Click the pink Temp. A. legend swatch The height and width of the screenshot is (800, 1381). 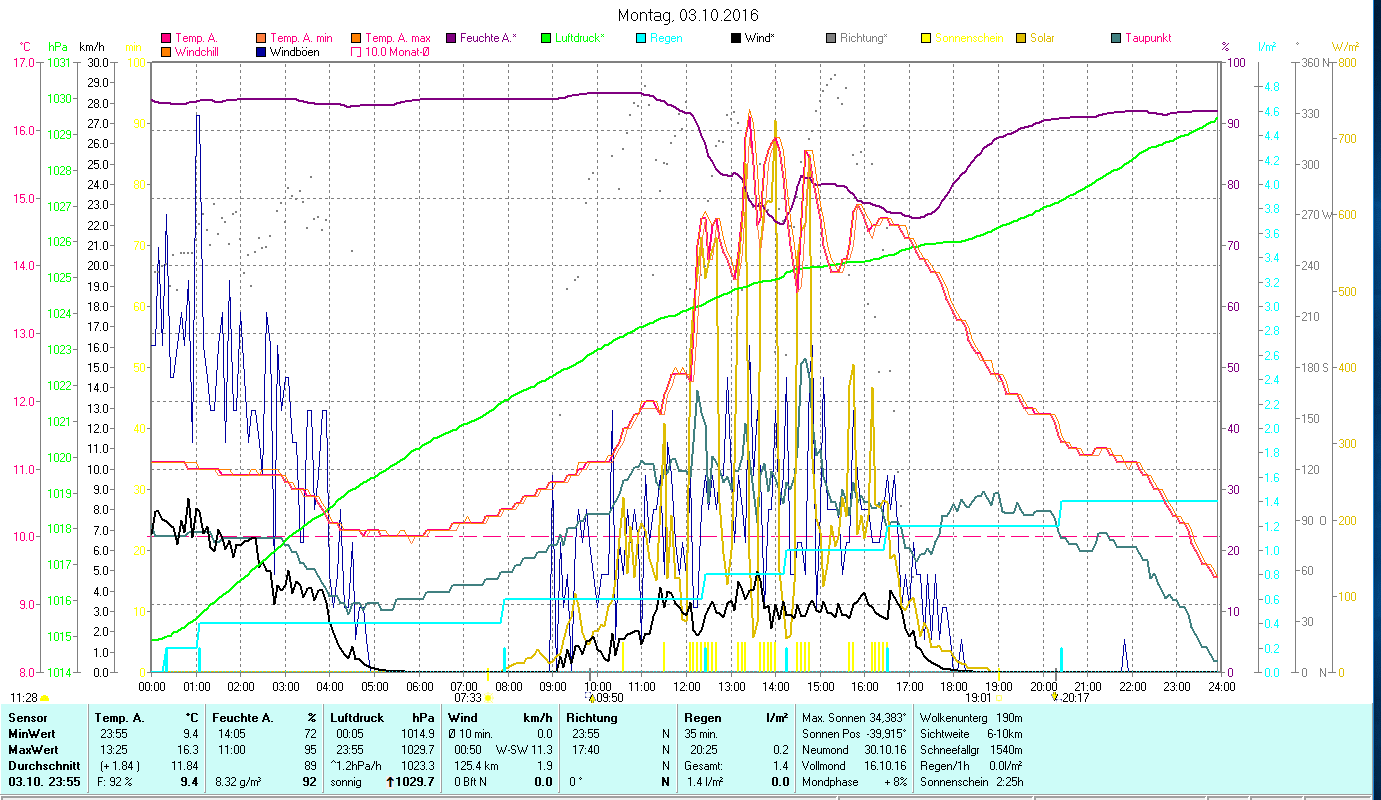(166, 38)
